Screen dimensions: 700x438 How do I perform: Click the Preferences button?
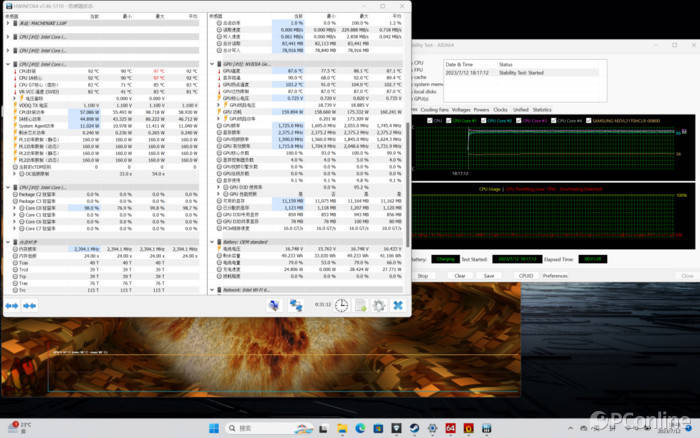point(555,275)
